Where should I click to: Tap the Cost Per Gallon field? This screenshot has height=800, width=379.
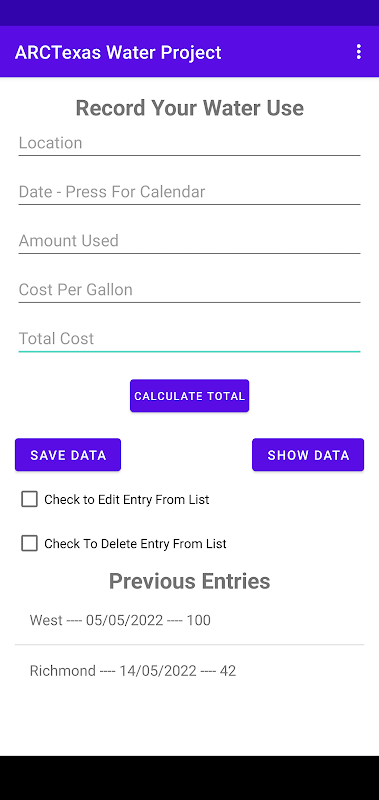(x=189, y=290)
